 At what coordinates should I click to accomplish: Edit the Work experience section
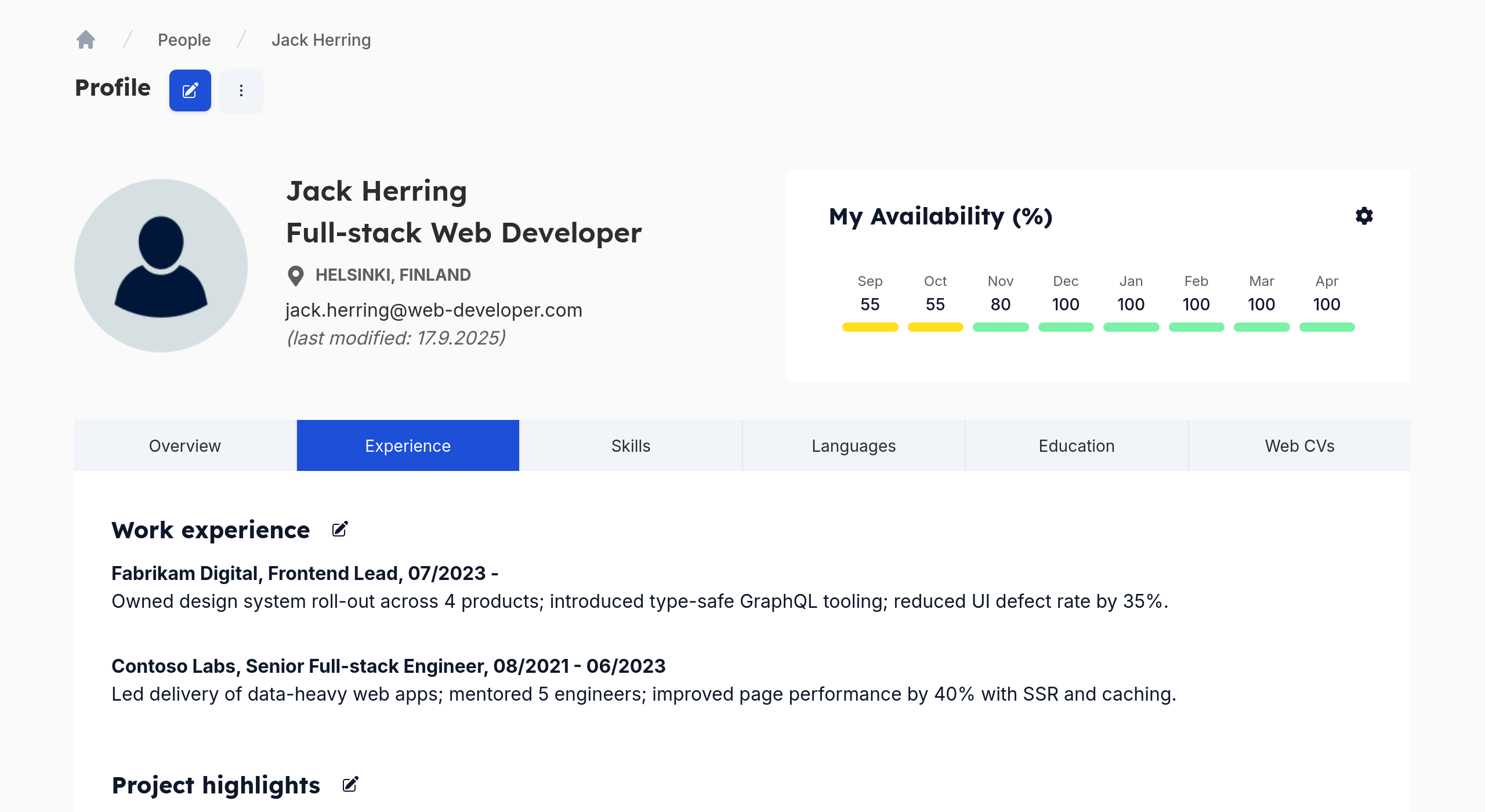pos(340,529)
